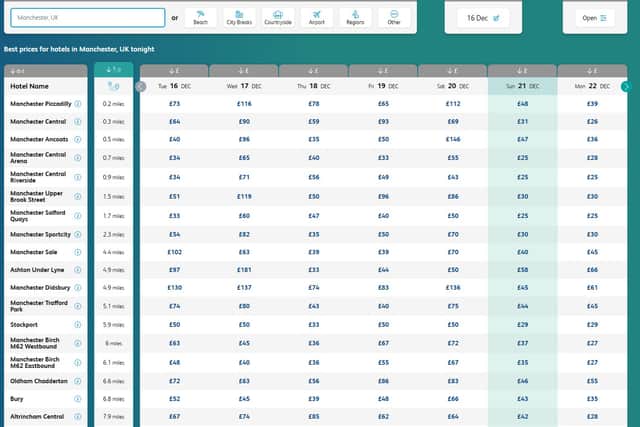Select Ashton Under Lyne £66 Monday price

pos(592,269)
